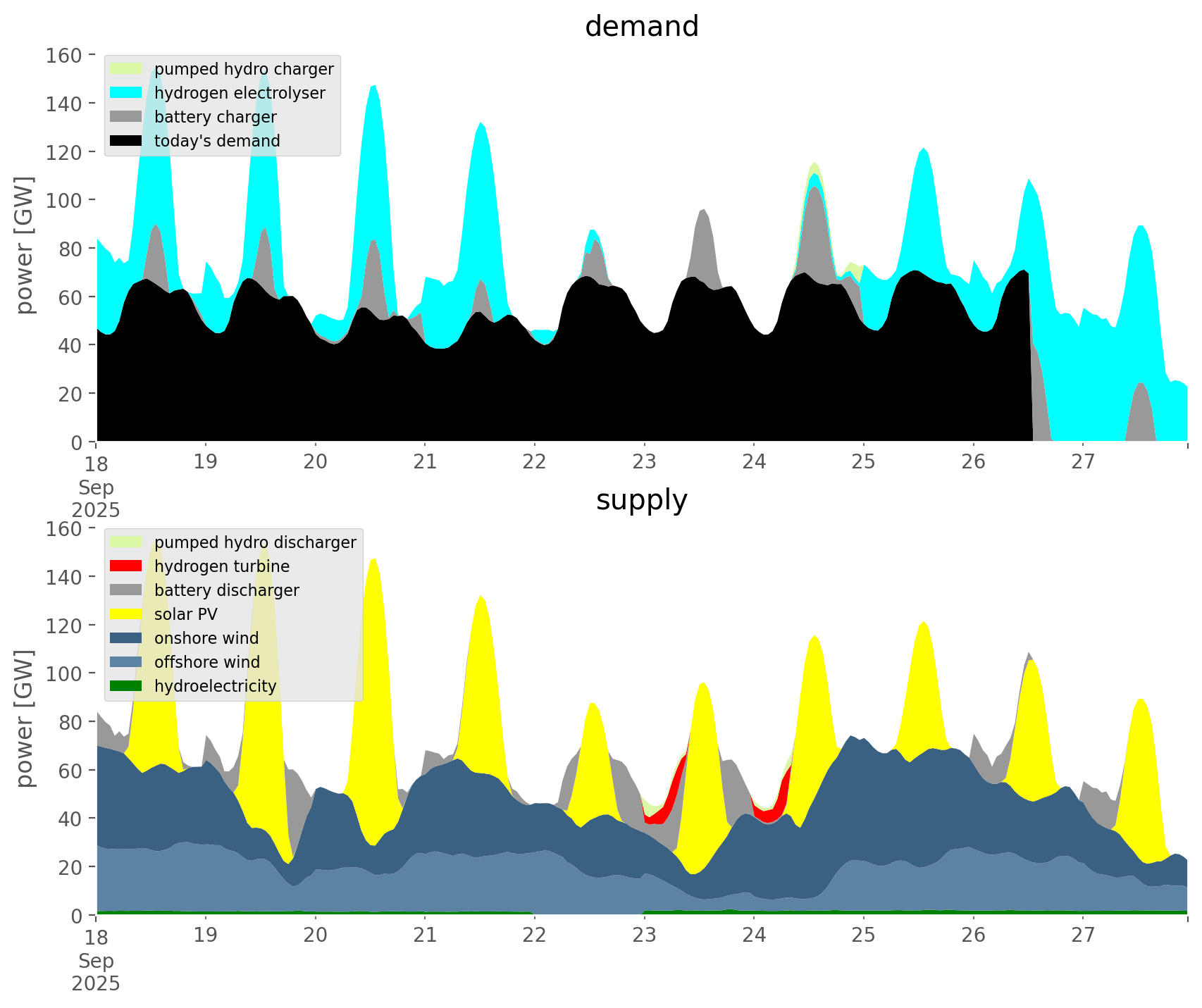Click the pumped hydro charger legend swatch
Image resolution: width=1202 pixels, height=1008 pixels.
pyautogui.click(x=126, y=69)
